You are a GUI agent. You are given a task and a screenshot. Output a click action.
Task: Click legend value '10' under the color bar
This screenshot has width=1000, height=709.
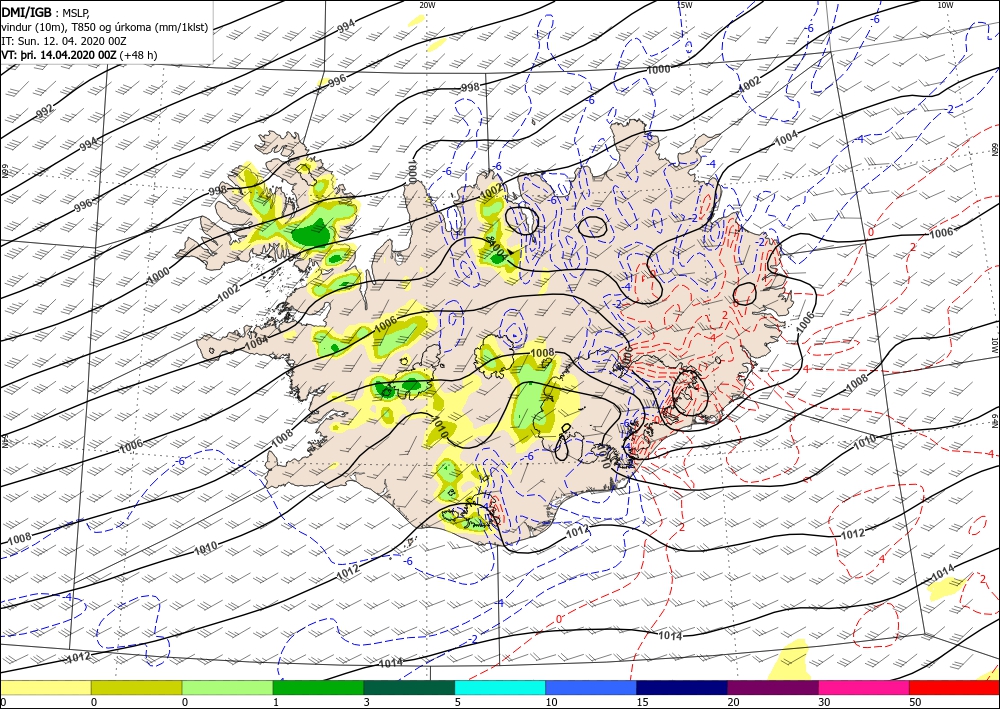pos(551,703)
